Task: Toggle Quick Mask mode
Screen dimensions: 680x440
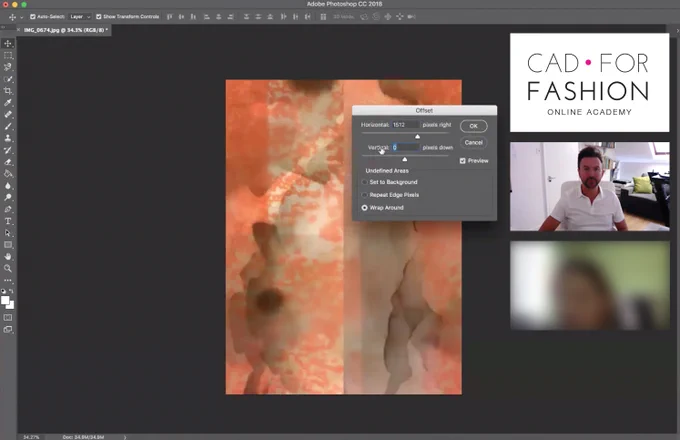Action: click(x=8, y=318)
